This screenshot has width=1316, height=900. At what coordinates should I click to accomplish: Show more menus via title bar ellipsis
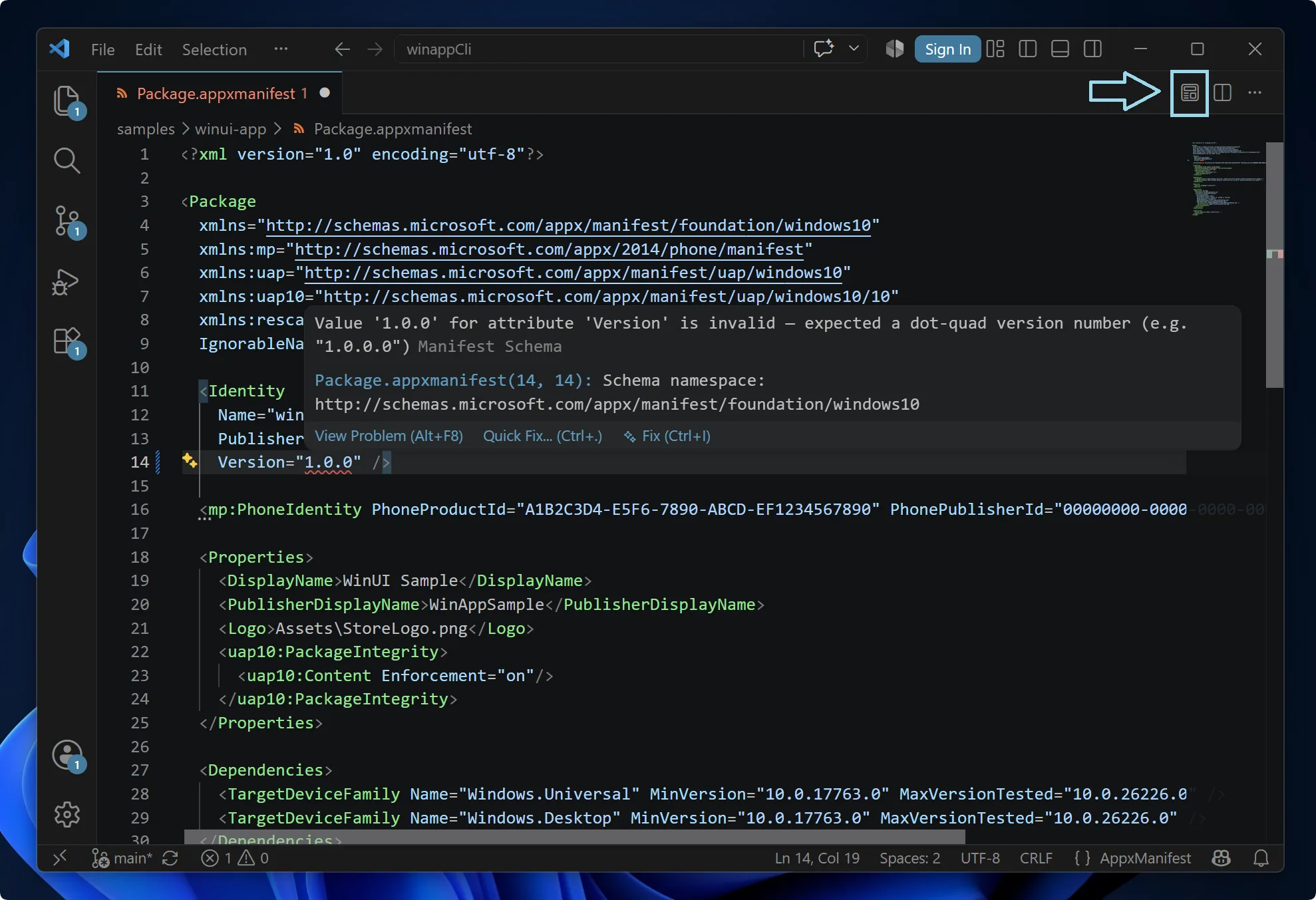[281, 49]
